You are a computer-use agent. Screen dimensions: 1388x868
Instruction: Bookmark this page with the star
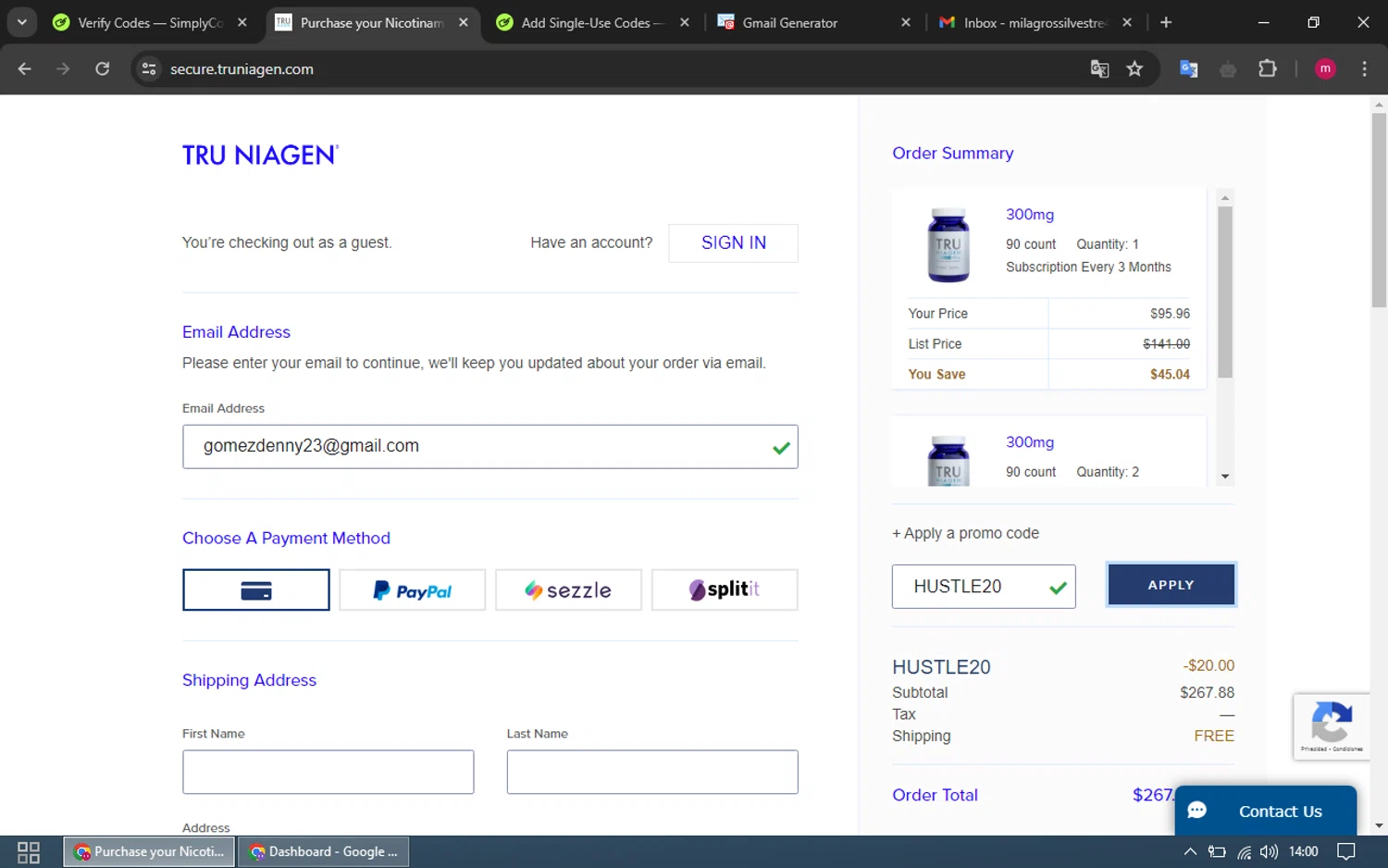pos(1134,68)
